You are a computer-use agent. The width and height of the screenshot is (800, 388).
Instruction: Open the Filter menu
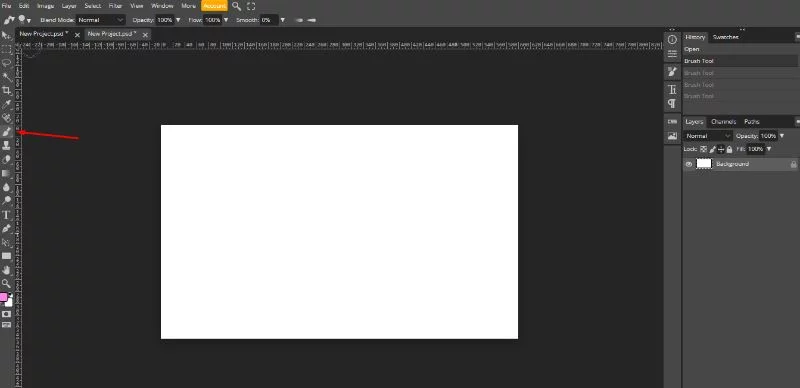[x=115, y=6]
